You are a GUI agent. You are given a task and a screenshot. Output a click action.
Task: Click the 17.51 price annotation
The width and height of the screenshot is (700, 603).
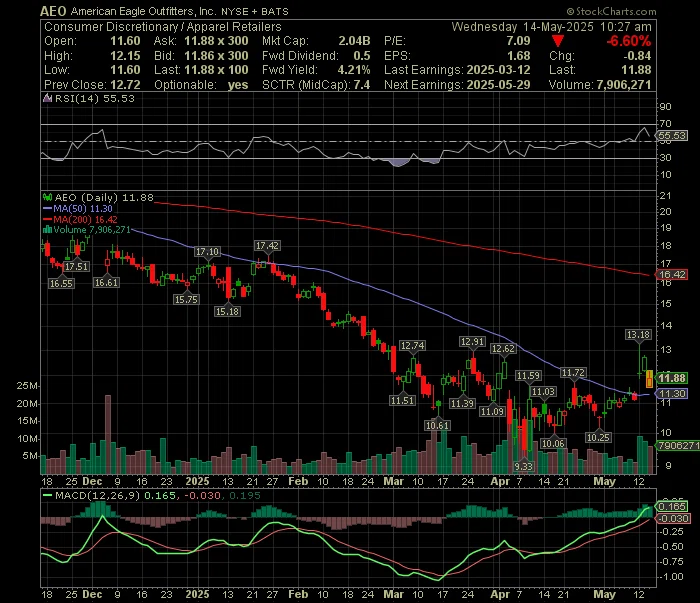coord(76,266)
